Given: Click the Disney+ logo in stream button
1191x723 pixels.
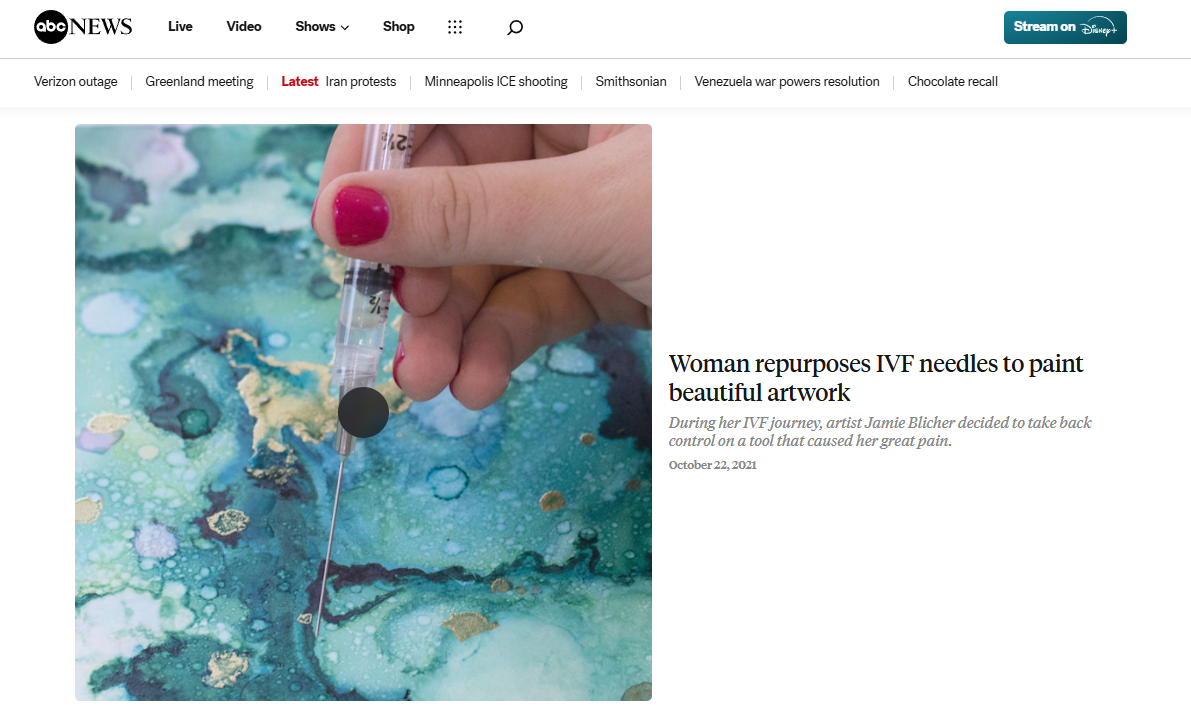Looking at the screenshot, I should click(1099, 28).
